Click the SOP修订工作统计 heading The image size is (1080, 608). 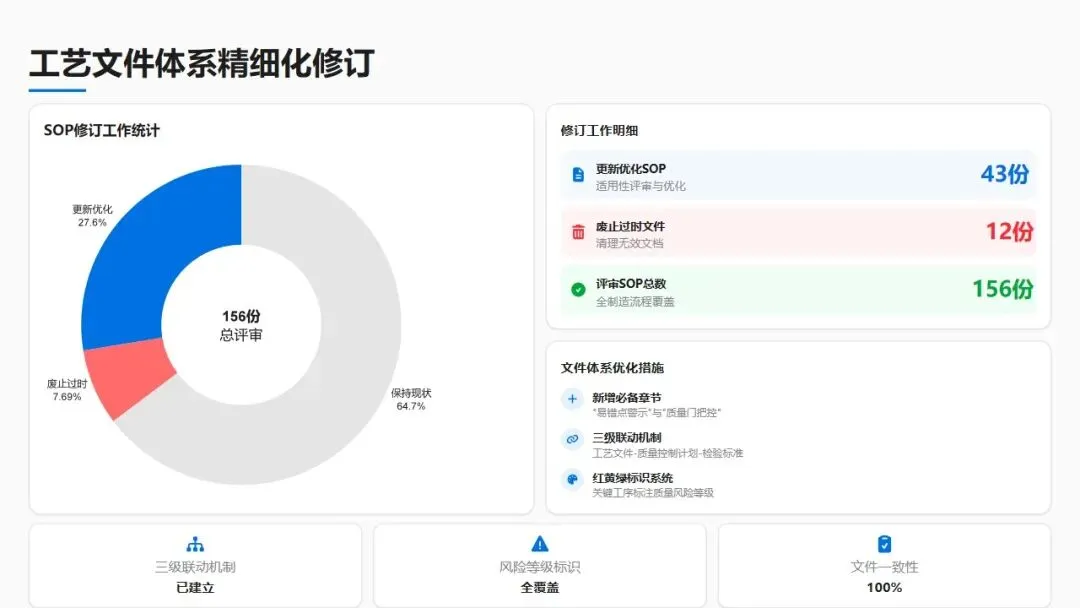click(x=101, y=131)
